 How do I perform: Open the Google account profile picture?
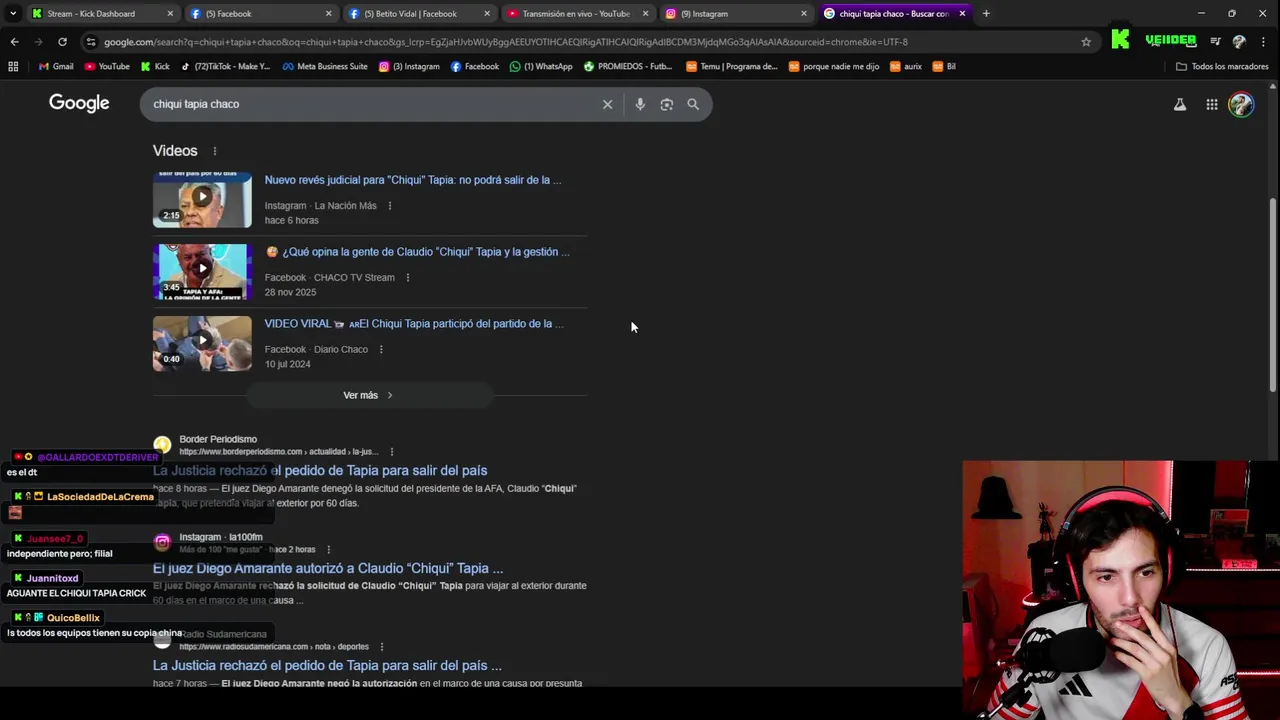[1241, 104]
